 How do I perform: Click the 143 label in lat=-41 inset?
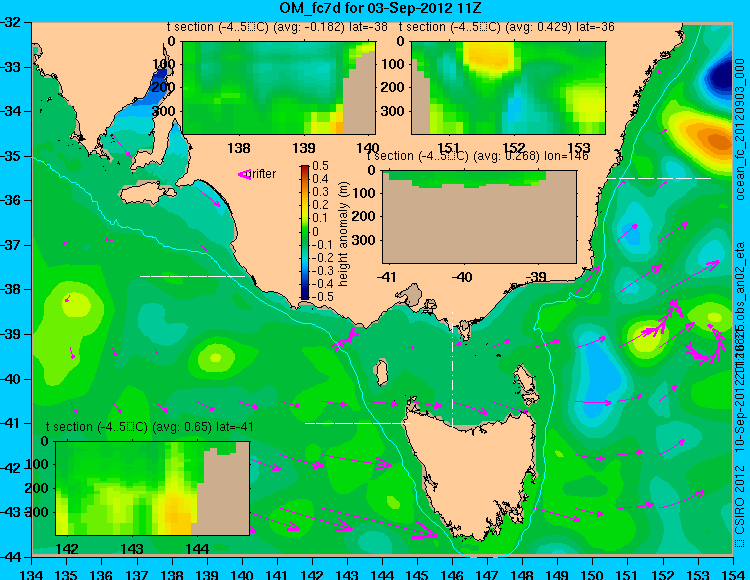(132, 548)
